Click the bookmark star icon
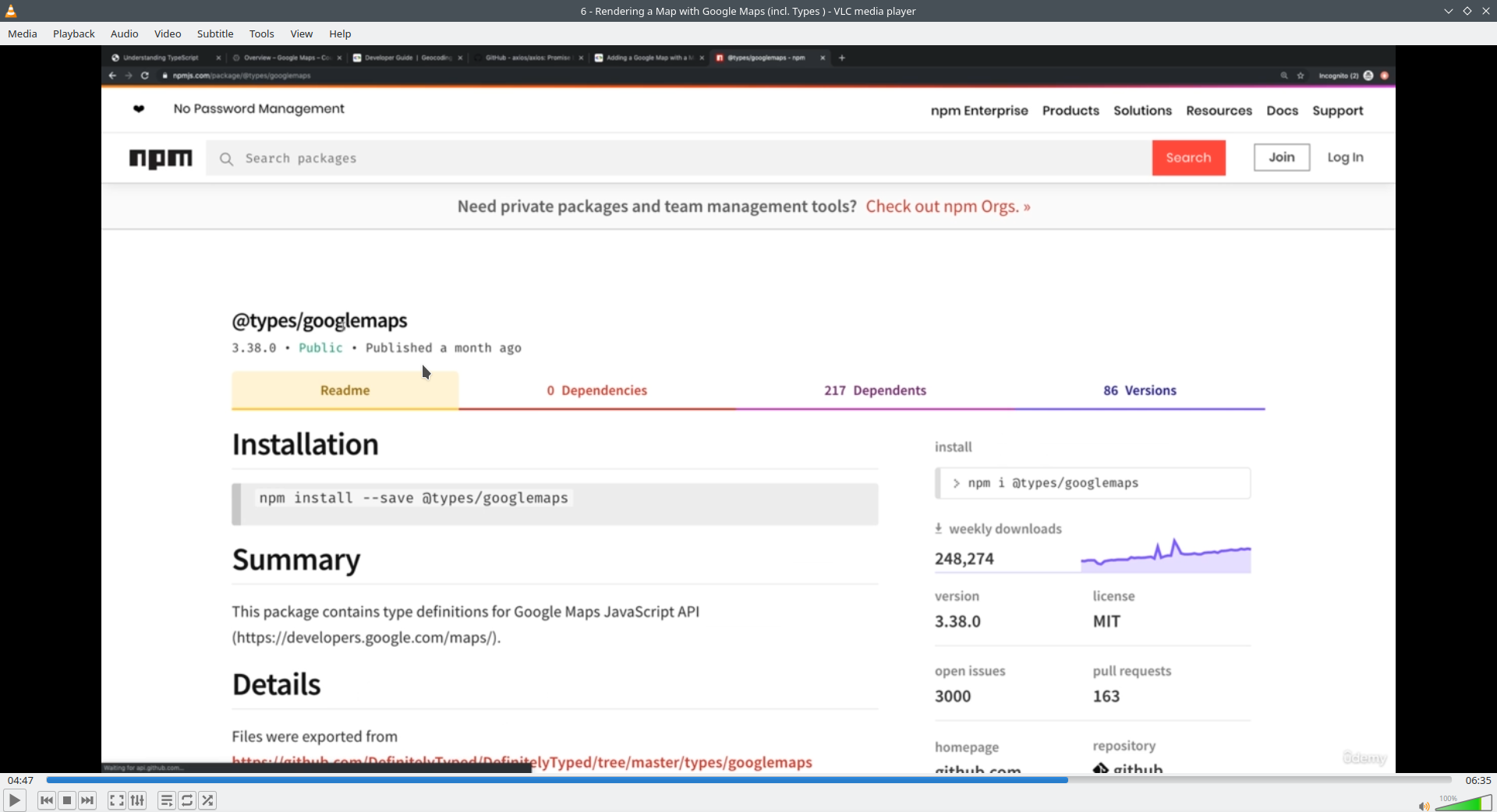The width and height of the screenshot is (1497, 812). pos(1301,76)
